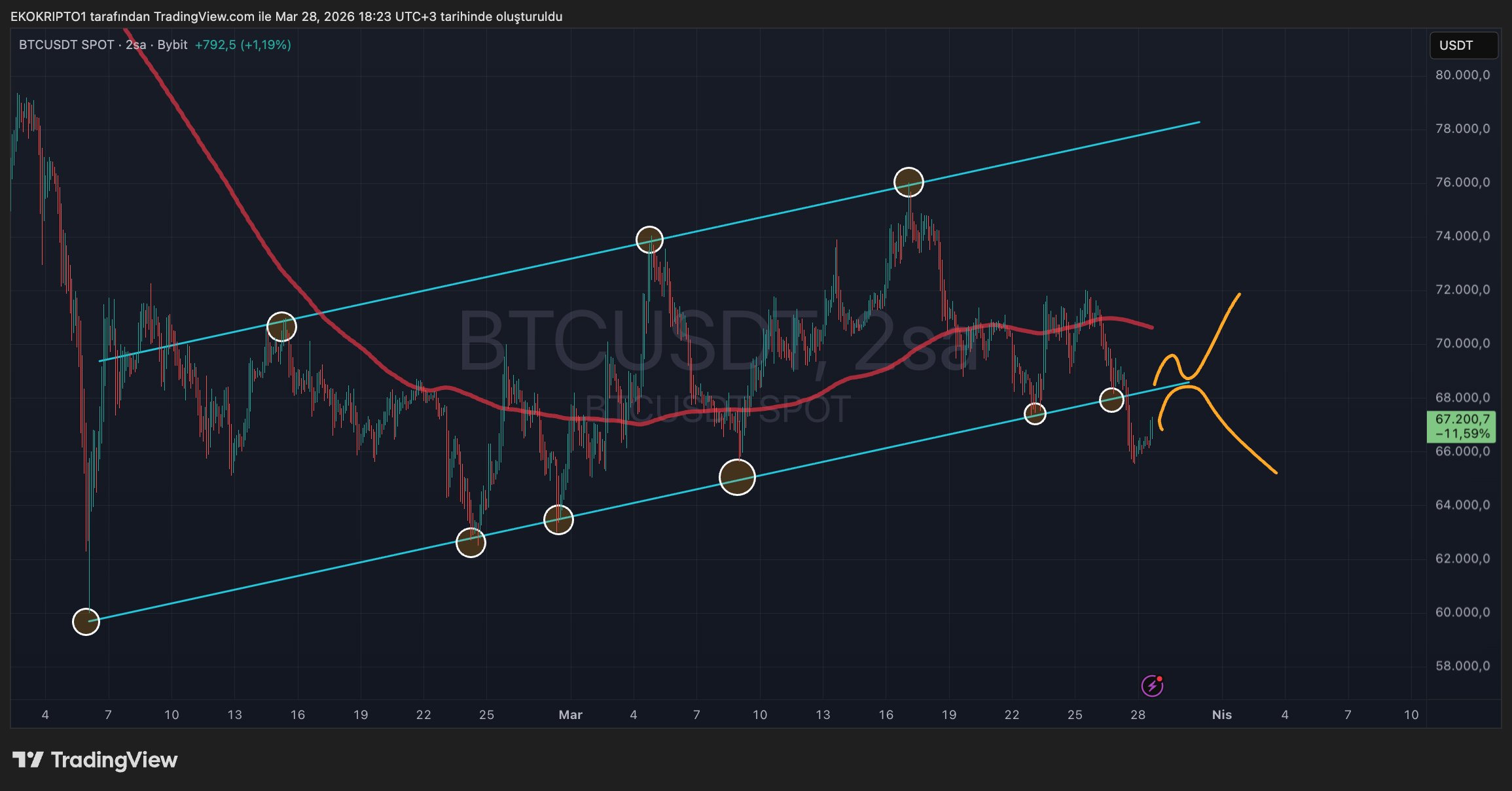Select the leftmost circle on upper trendline
The height and width of the screenshot is (791, 1512).
[x=281, y=326]
